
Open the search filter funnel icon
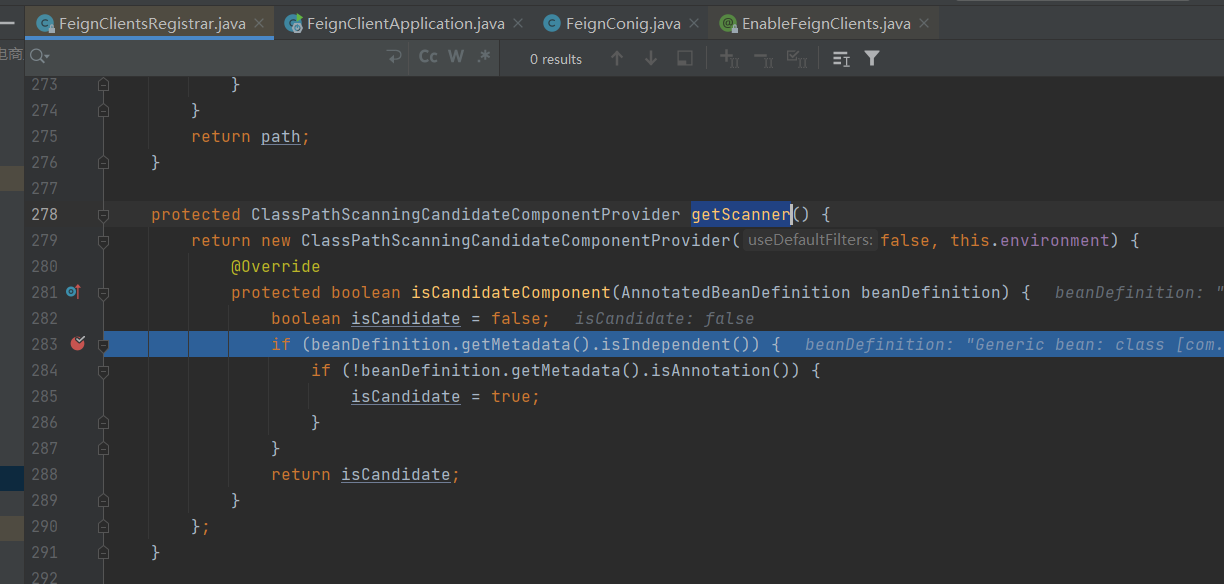pyautogui.click(x=872, y=59)
